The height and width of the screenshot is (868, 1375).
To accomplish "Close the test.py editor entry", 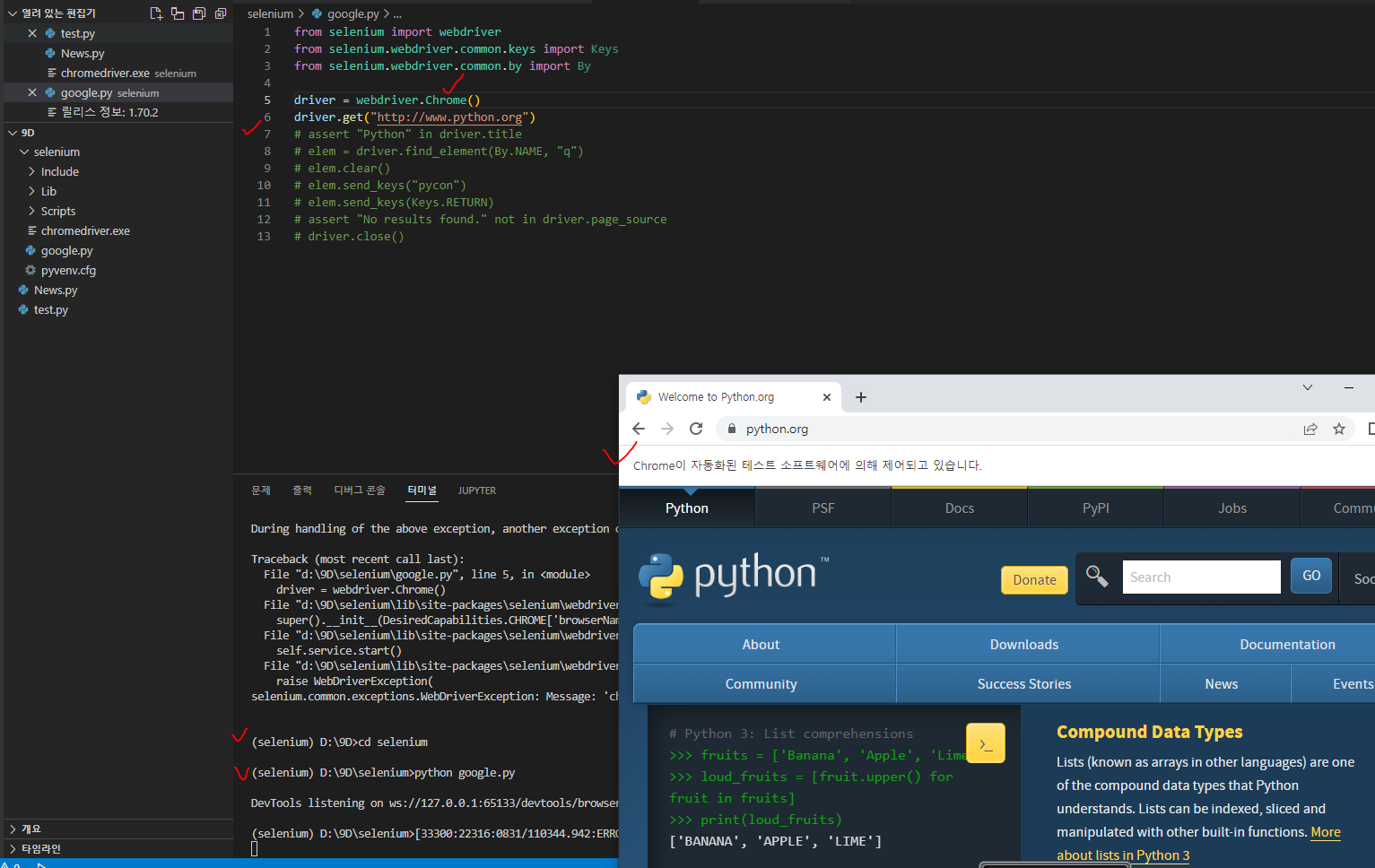I will point(32,33).
